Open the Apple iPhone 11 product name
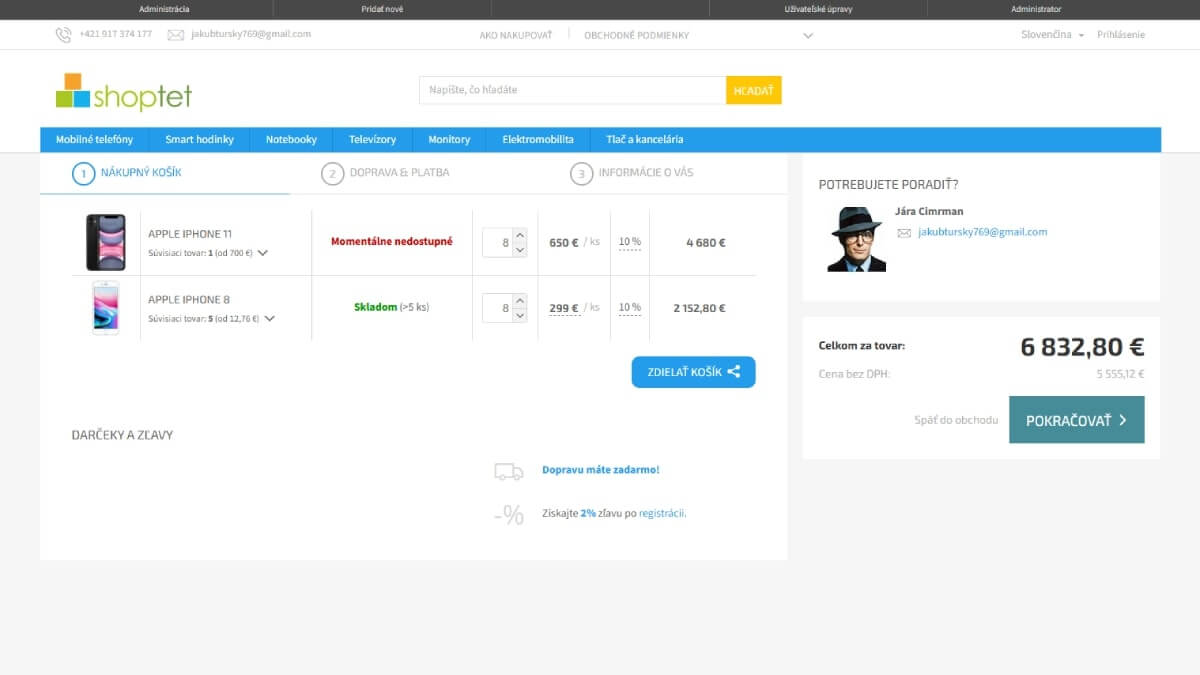Viewport: 1200px width, 675px height. click(x=190, y=234)
